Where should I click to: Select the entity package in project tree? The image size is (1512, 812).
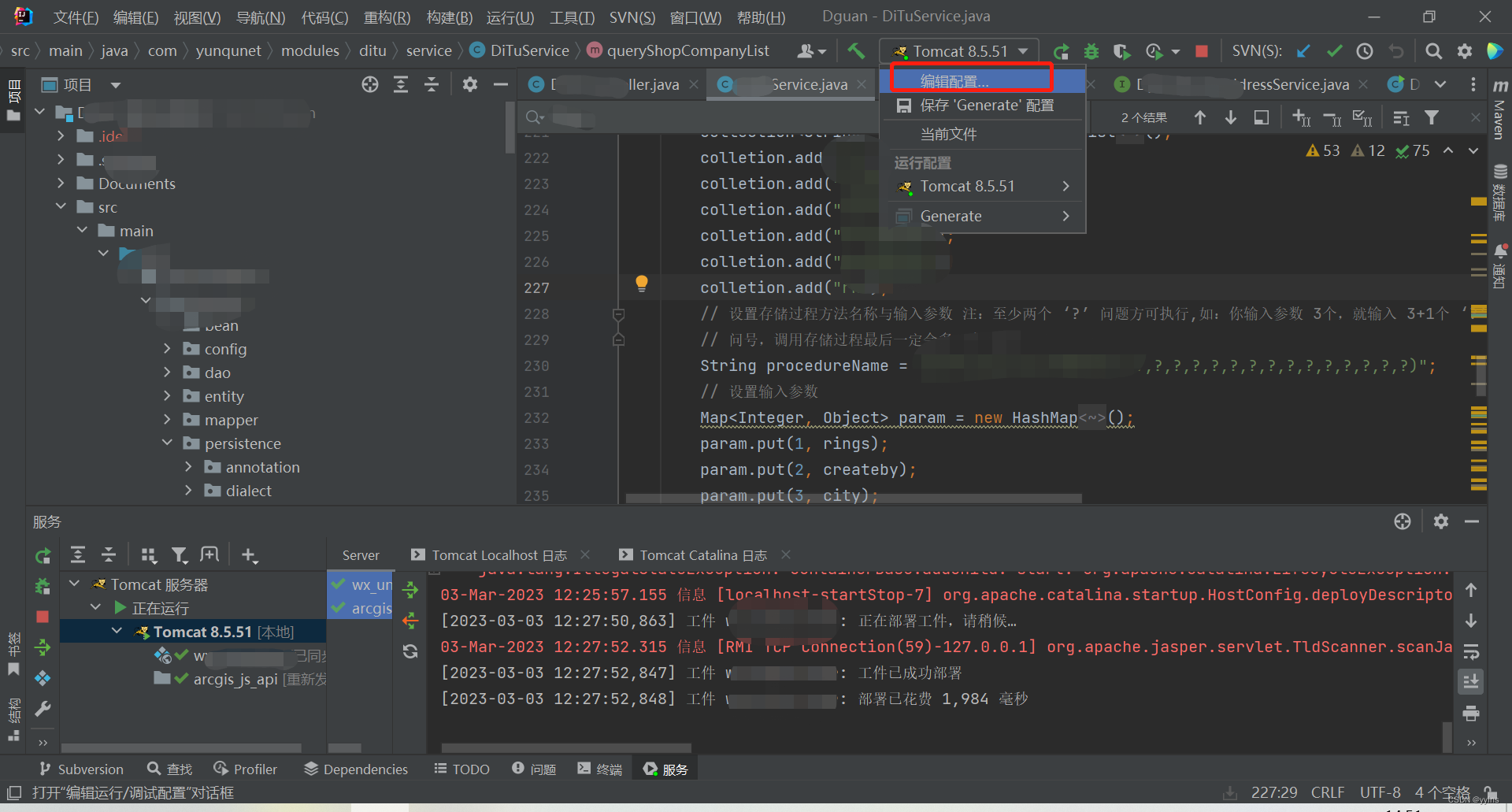(224, 396)
